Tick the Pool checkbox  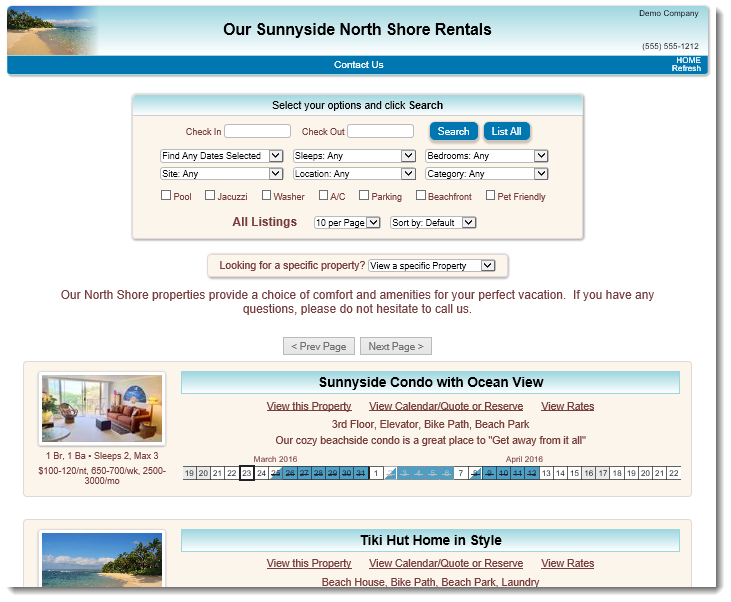tap(166, 195)
